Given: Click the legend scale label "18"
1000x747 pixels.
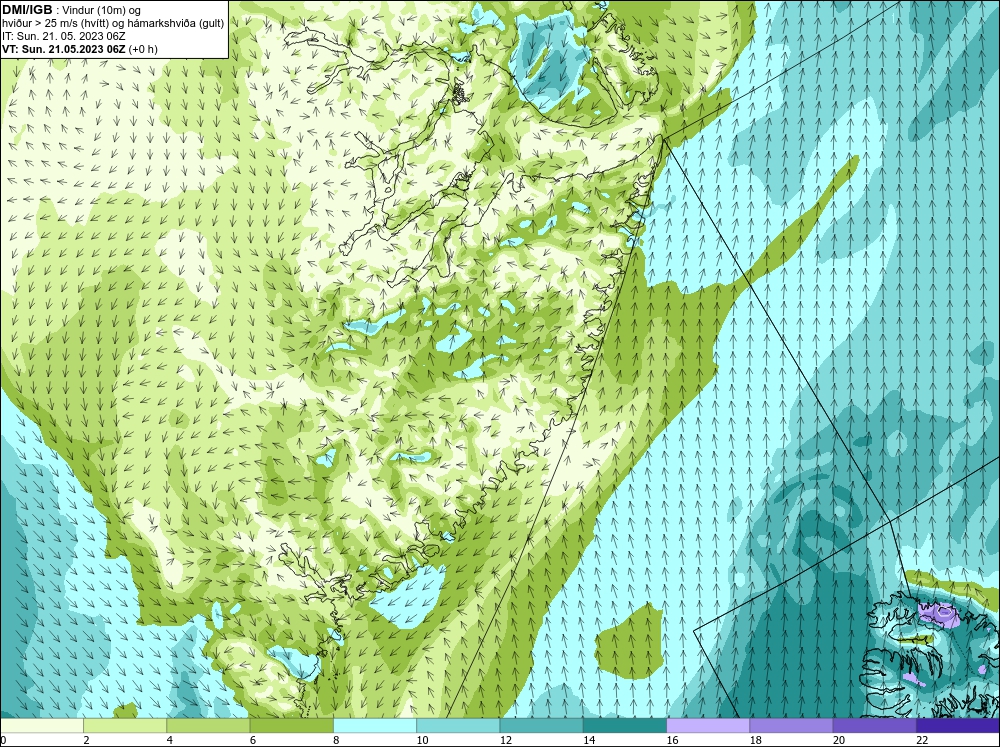Looking at the screenshot, I should pyautogui.click(x=756, y=740).
